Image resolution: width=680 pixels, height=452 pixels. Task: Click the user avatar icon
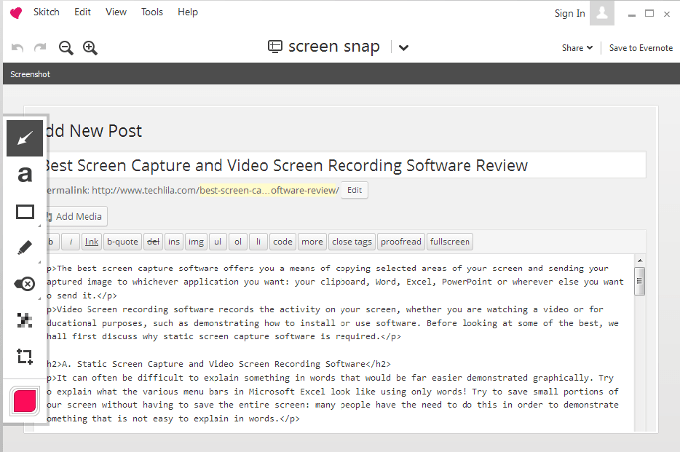[x=602, y=13]
